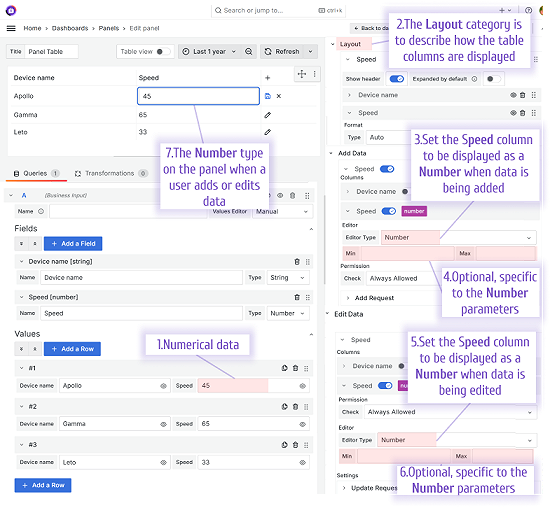Image resolution: width=550 pixels, height=508 pixels.
Task: Open the Values Editor Manual dropdown
Action: point(282,212)
